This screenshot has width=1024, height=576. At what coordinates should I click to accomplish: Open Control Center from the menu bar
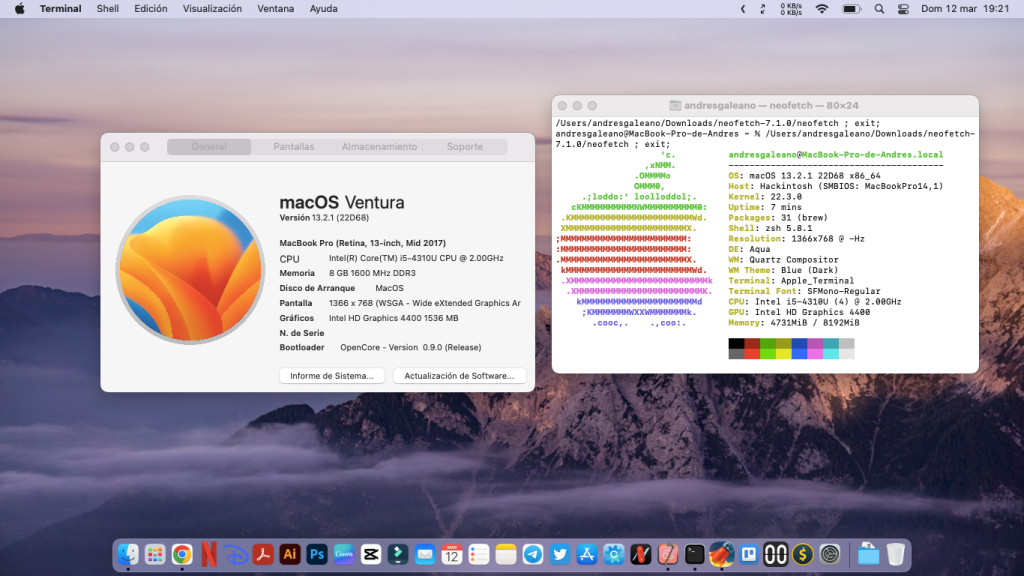(x=903, y=9)
